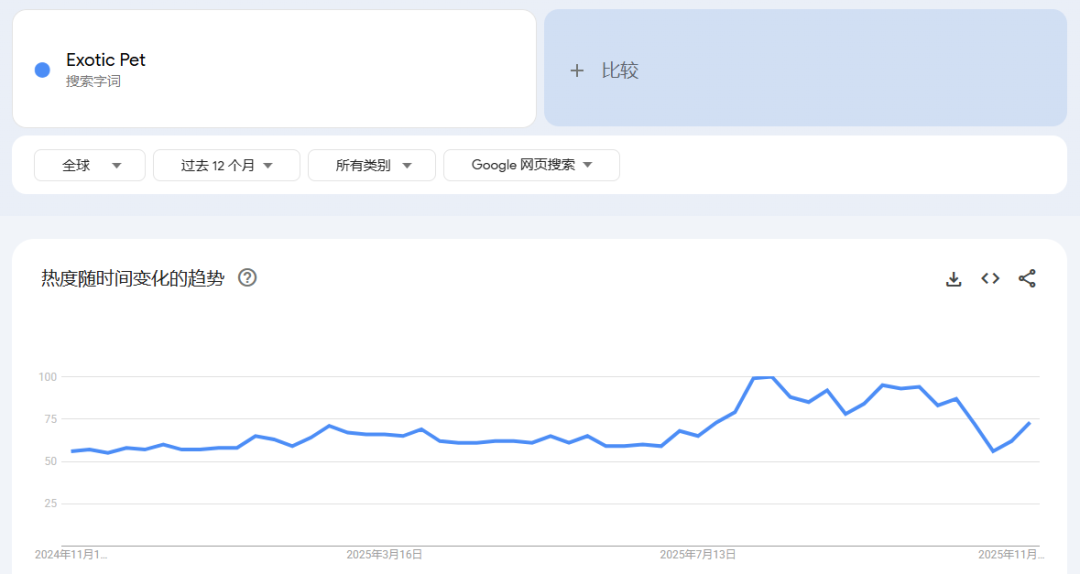Expand the Google 网页搜索 dropdown
This screenshot has height=574, width=1080.
point(531,165)
